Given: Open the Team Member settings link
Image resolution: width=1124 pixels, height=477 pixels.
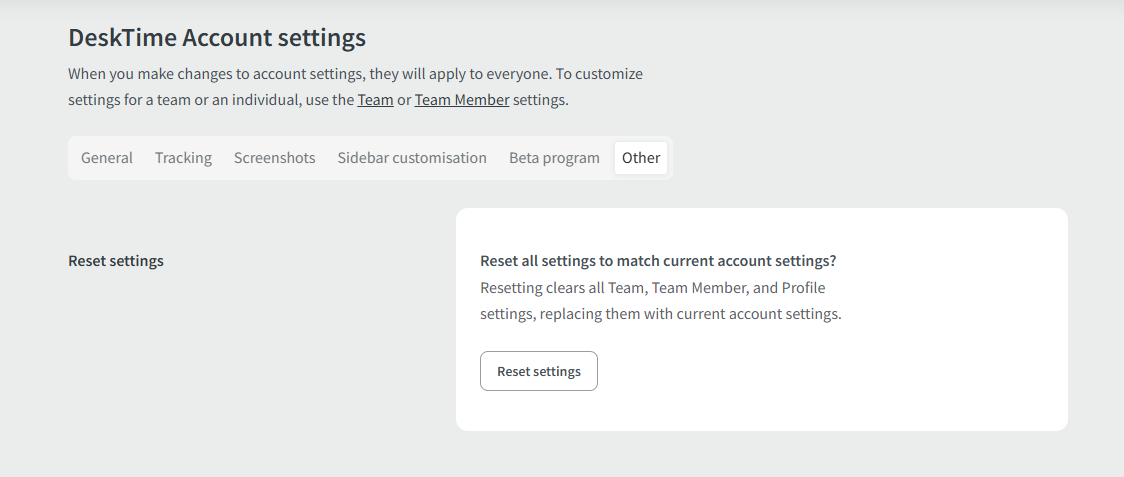Looking at the screenshot, I should (462, 100).
